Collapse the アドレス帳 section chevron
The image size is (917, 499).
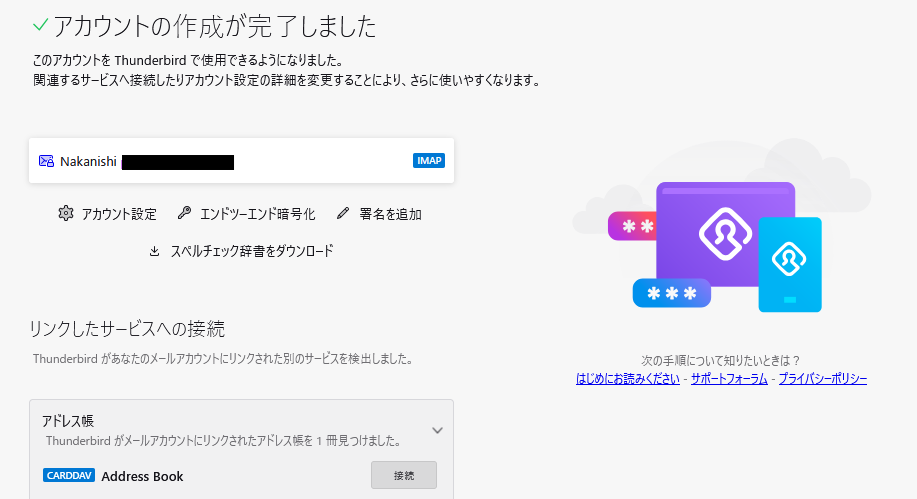(437, 431)
